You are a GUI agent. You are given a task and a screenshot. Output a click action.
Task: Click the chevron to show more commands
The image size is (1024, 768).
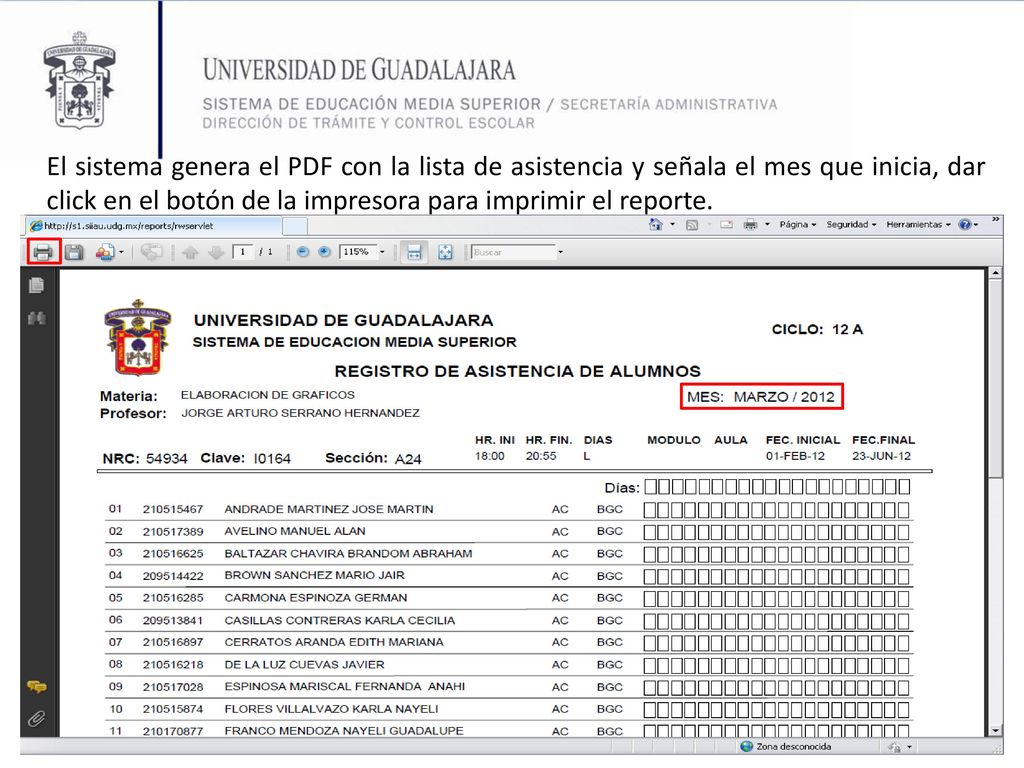point(995,219)
